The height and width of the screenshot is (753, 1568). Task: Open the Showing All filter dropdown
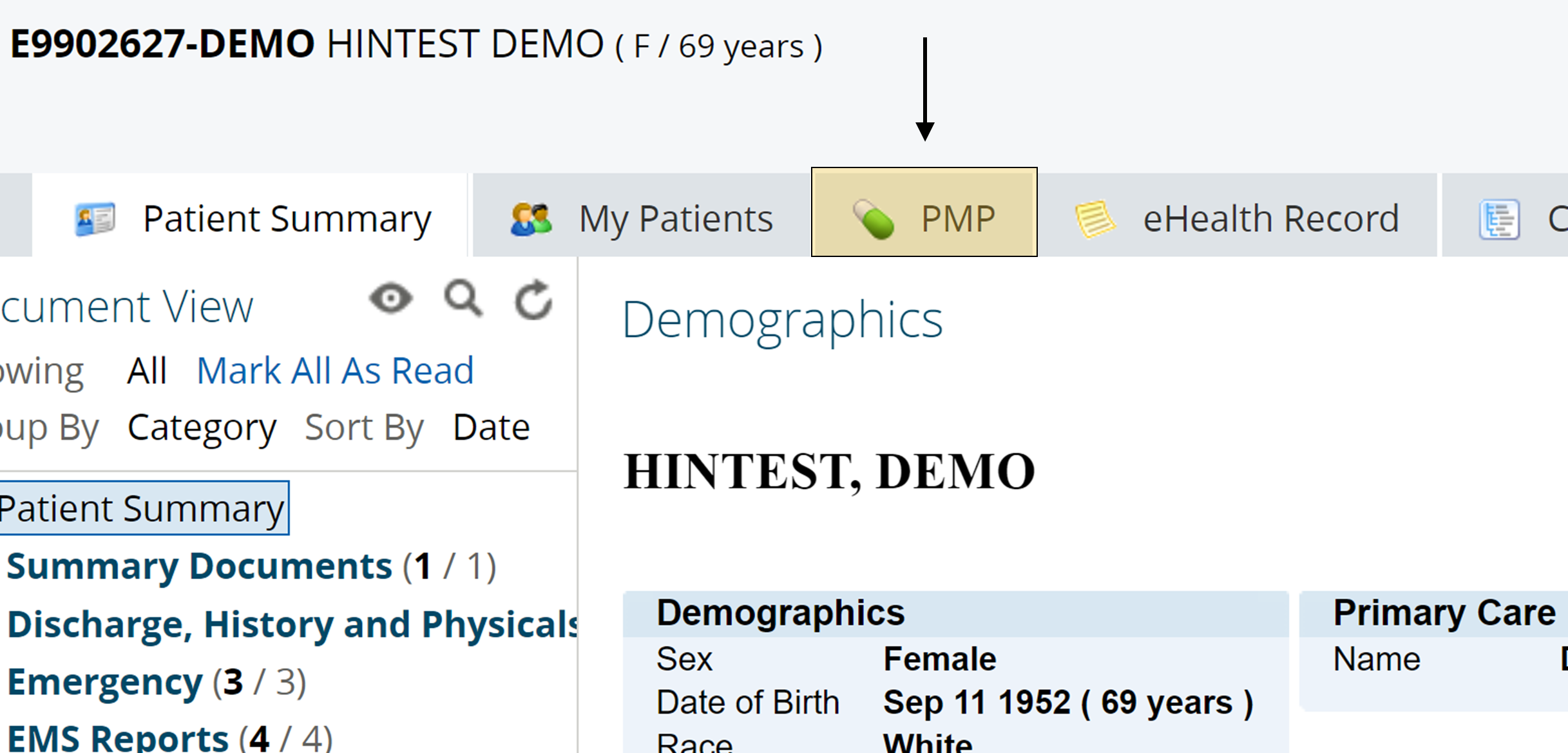(x=147, y=371)
